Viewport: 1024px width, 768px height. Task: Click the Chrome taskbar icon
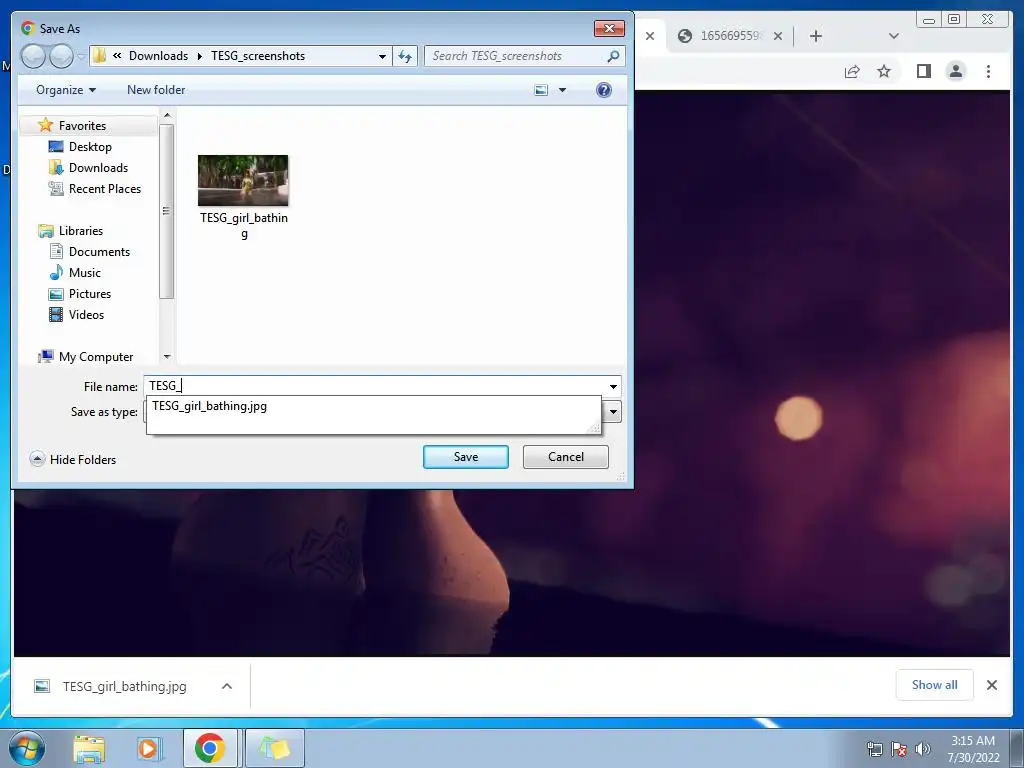tap(210, 748)
